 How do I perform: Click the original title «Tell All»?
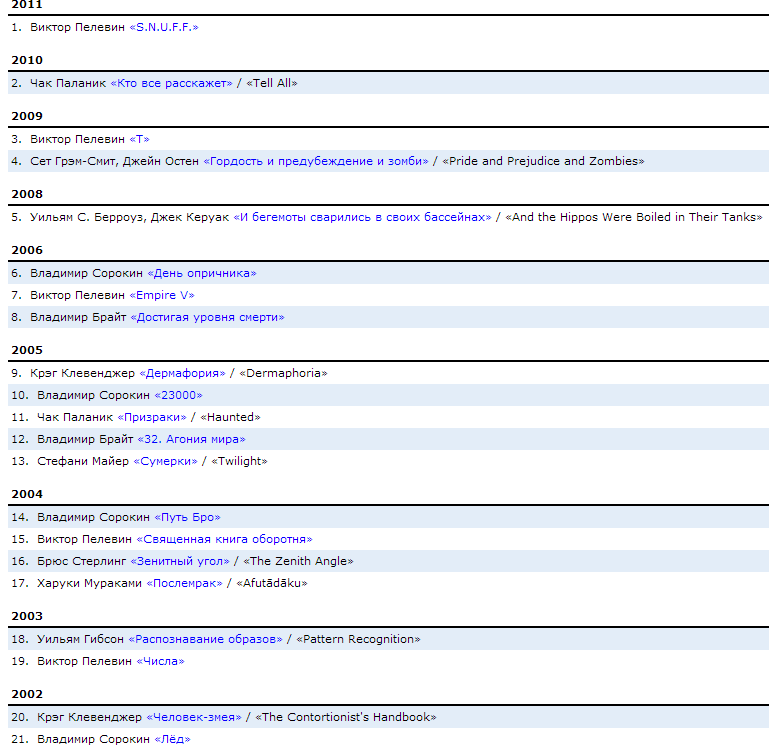272,83
